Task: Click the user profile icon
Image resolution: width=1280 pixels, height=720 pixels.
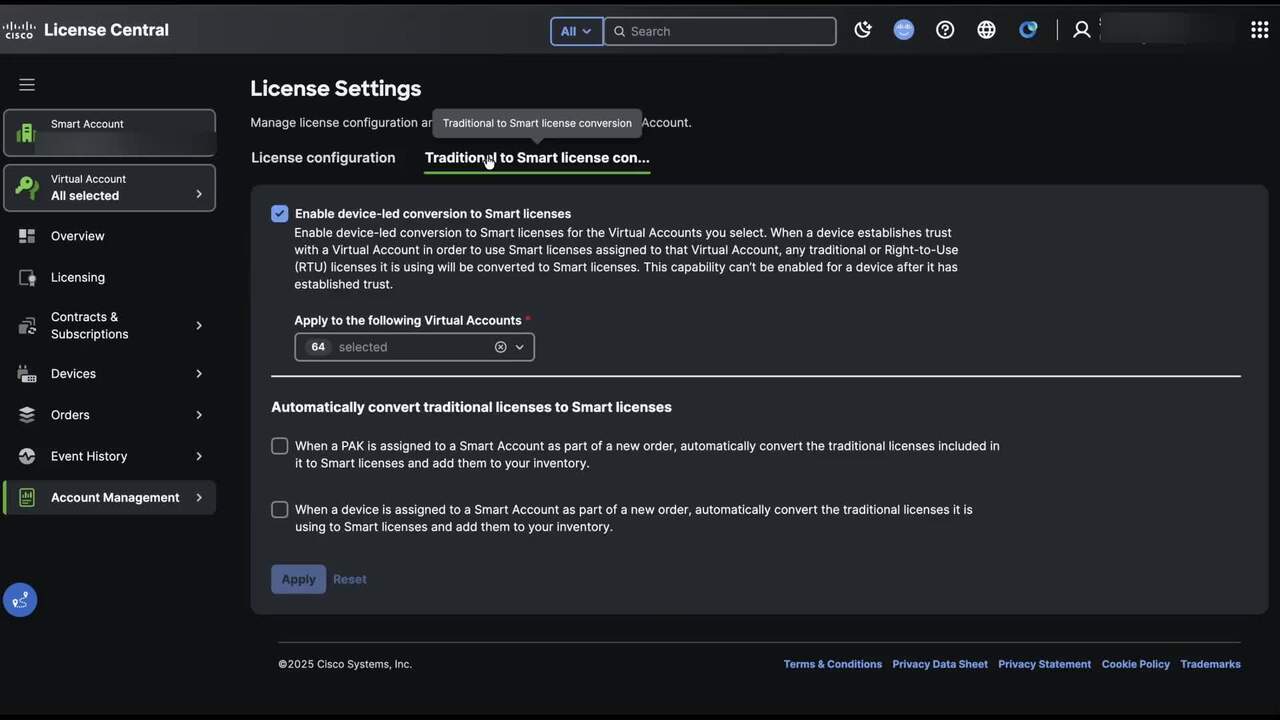Action: [1081, 30]
